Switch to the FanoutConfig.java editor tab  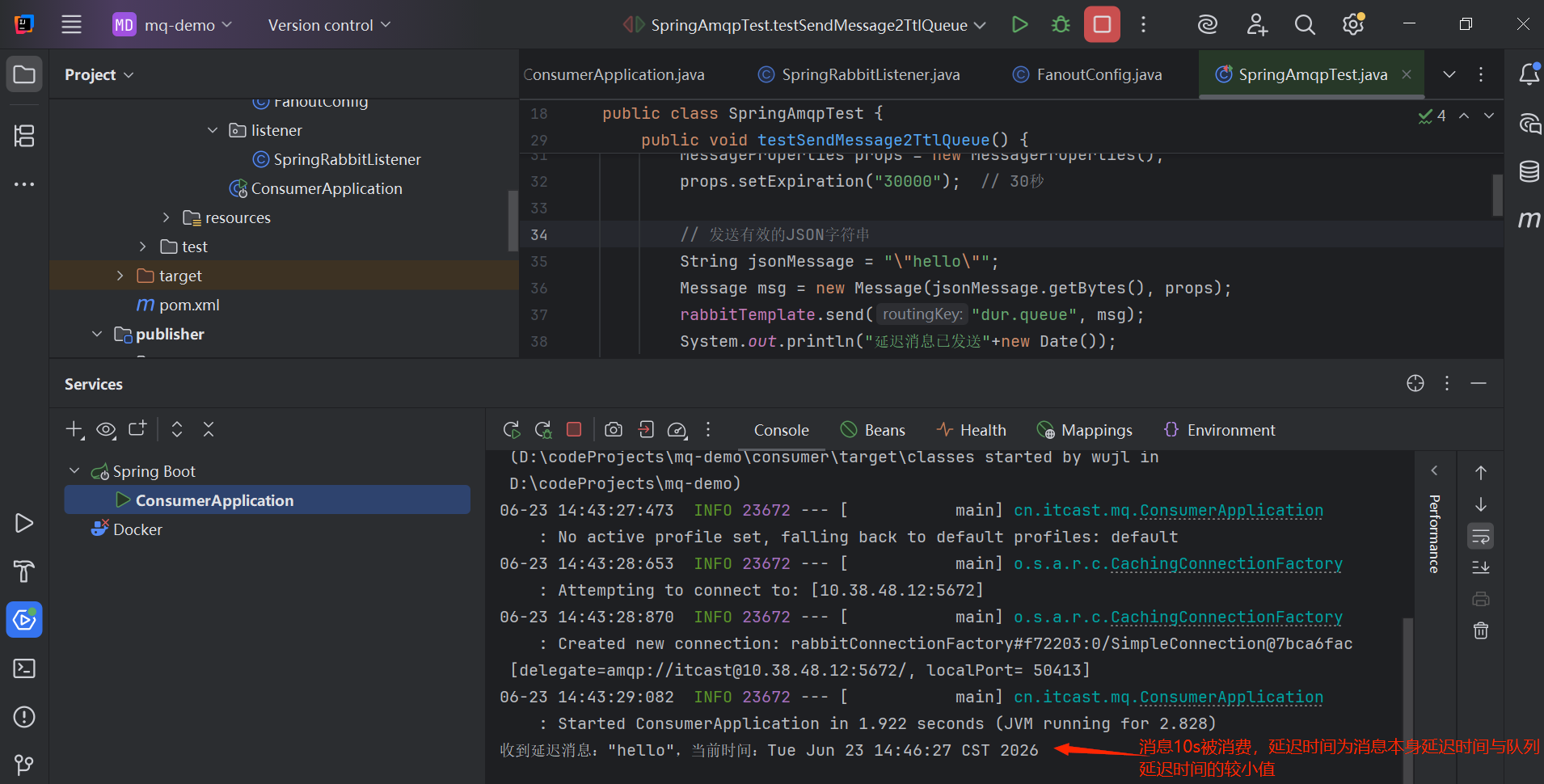(x=1087, y=74)
